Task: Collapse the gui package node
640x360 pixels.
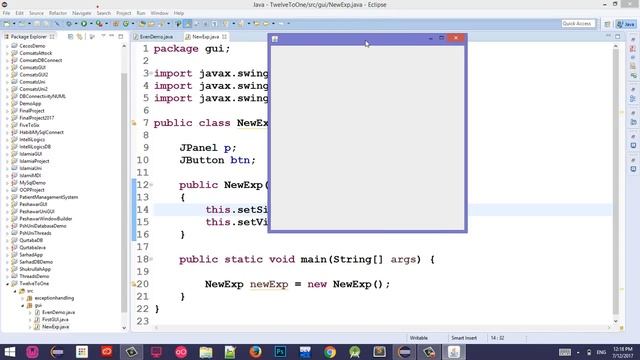Action: click(x=23, y=305)
